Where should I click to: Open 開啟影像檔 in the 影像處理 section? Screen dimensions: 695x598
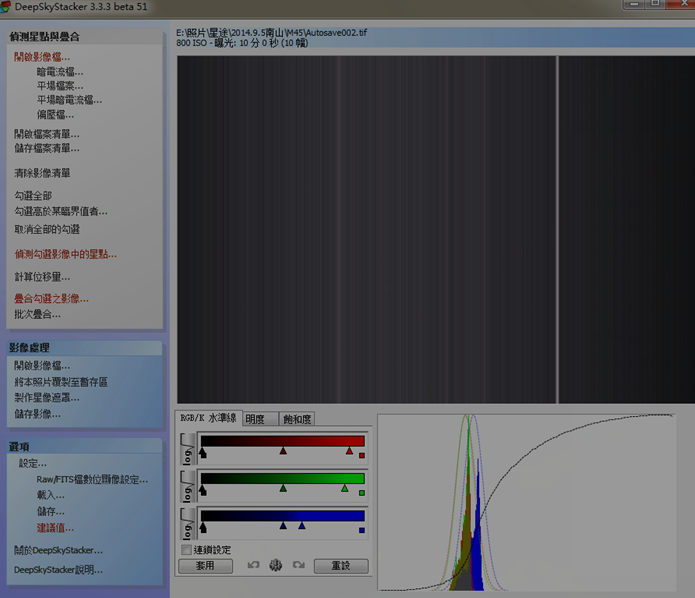[x=42, y=365]
